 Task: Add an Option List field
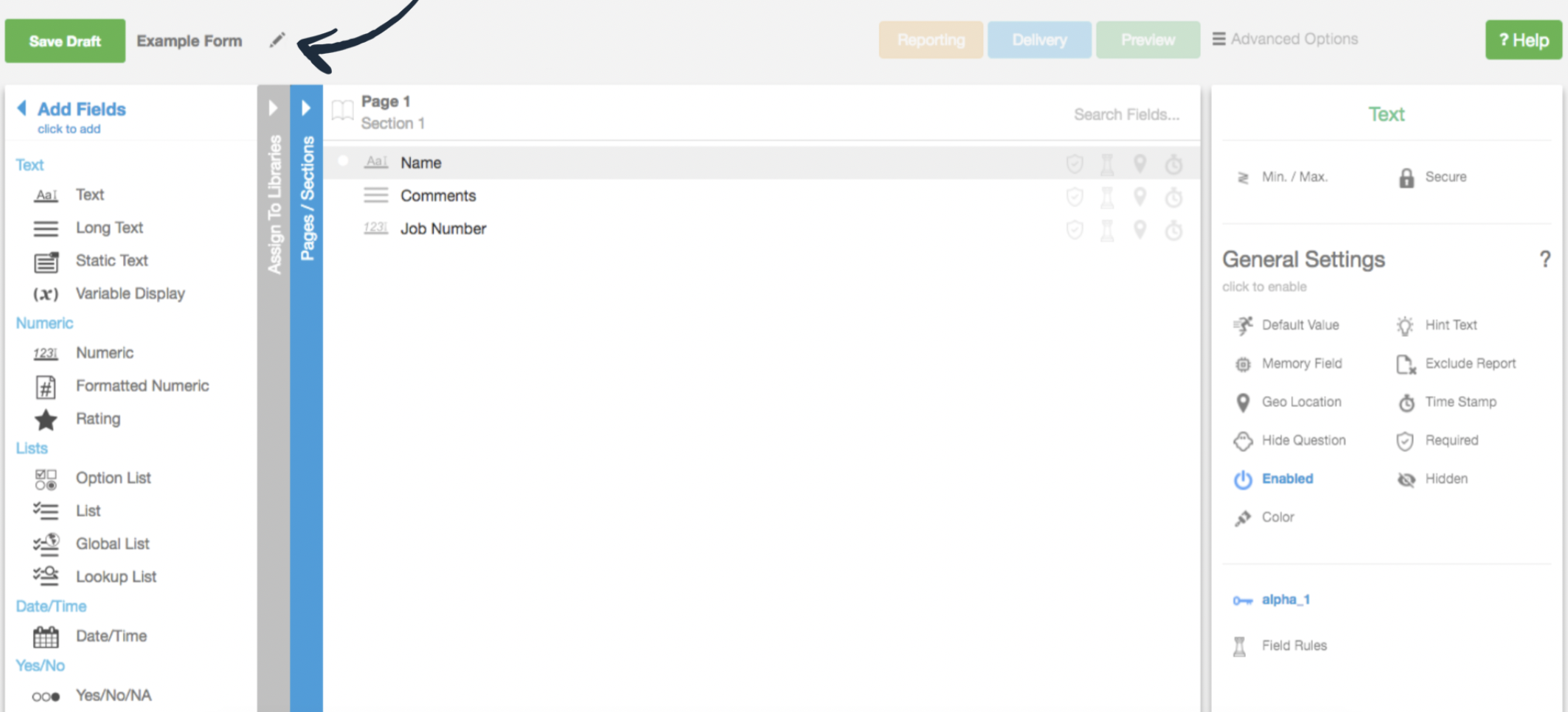[x=113, y=478]
